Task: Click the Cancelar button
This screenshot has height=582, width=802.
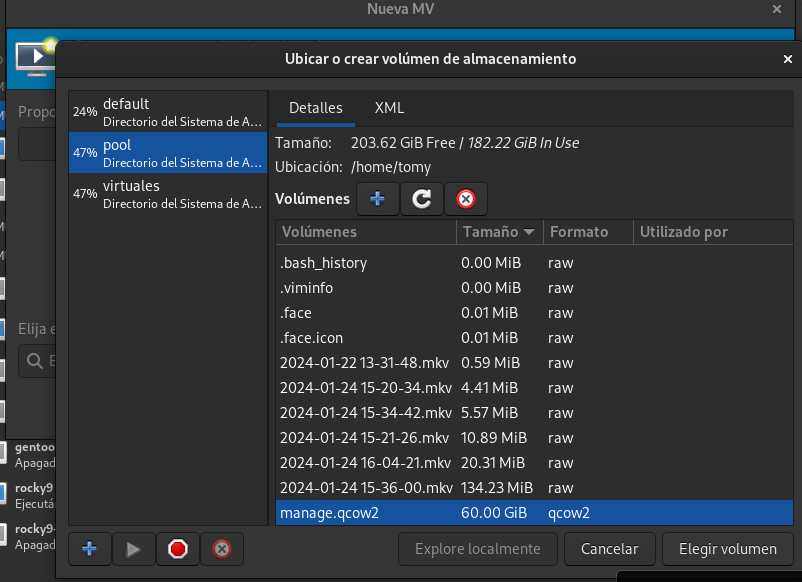Action: [609, 548]
